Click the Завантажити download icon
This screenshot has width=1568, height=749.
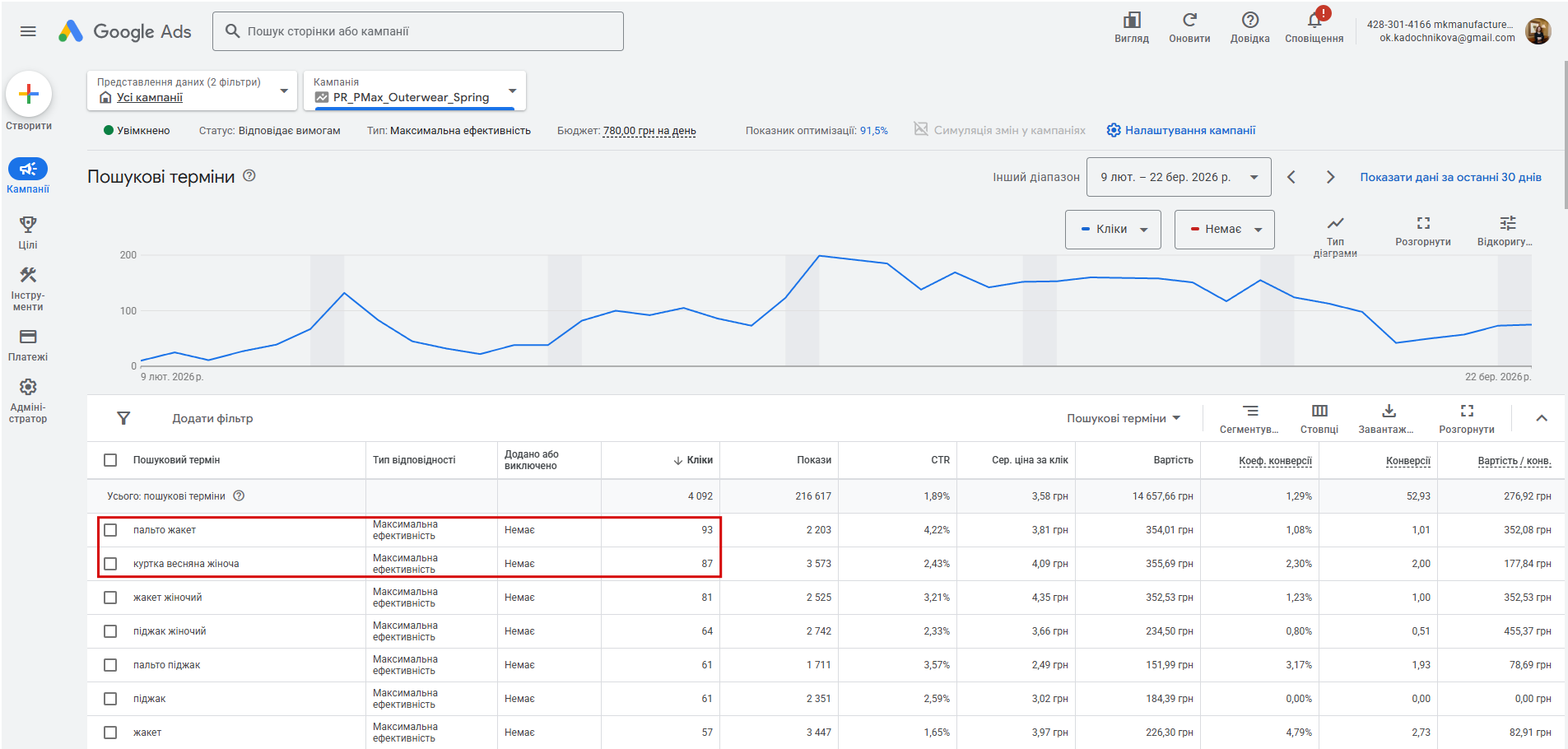(x=1389, y=411)
